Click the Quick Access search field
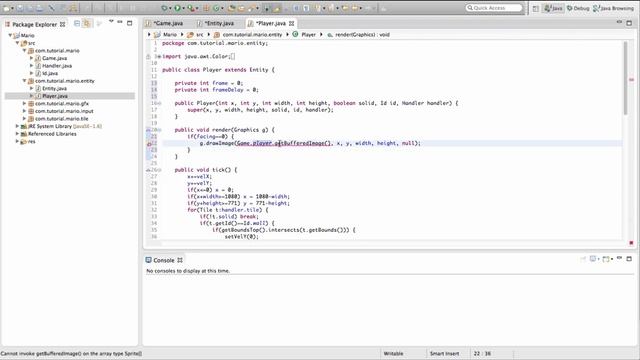The width and height of the screenshot is (640, 360). (x=494, y=8)
